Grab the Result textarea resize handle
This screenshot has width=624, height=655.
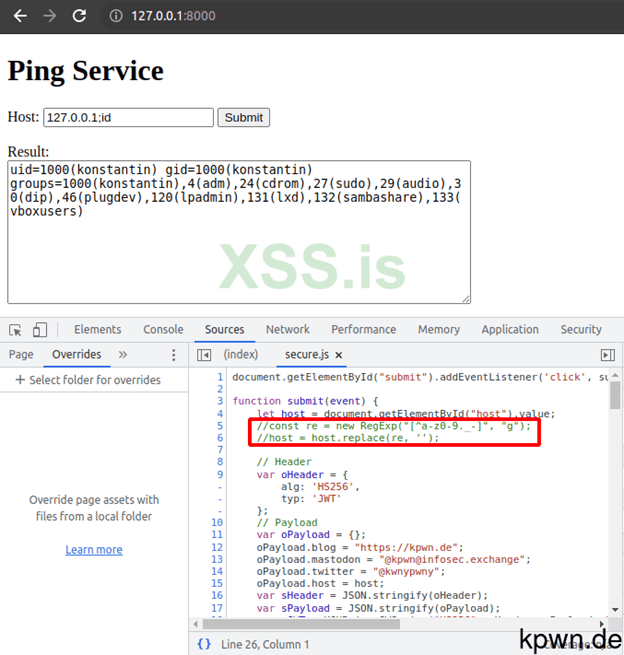466,299
